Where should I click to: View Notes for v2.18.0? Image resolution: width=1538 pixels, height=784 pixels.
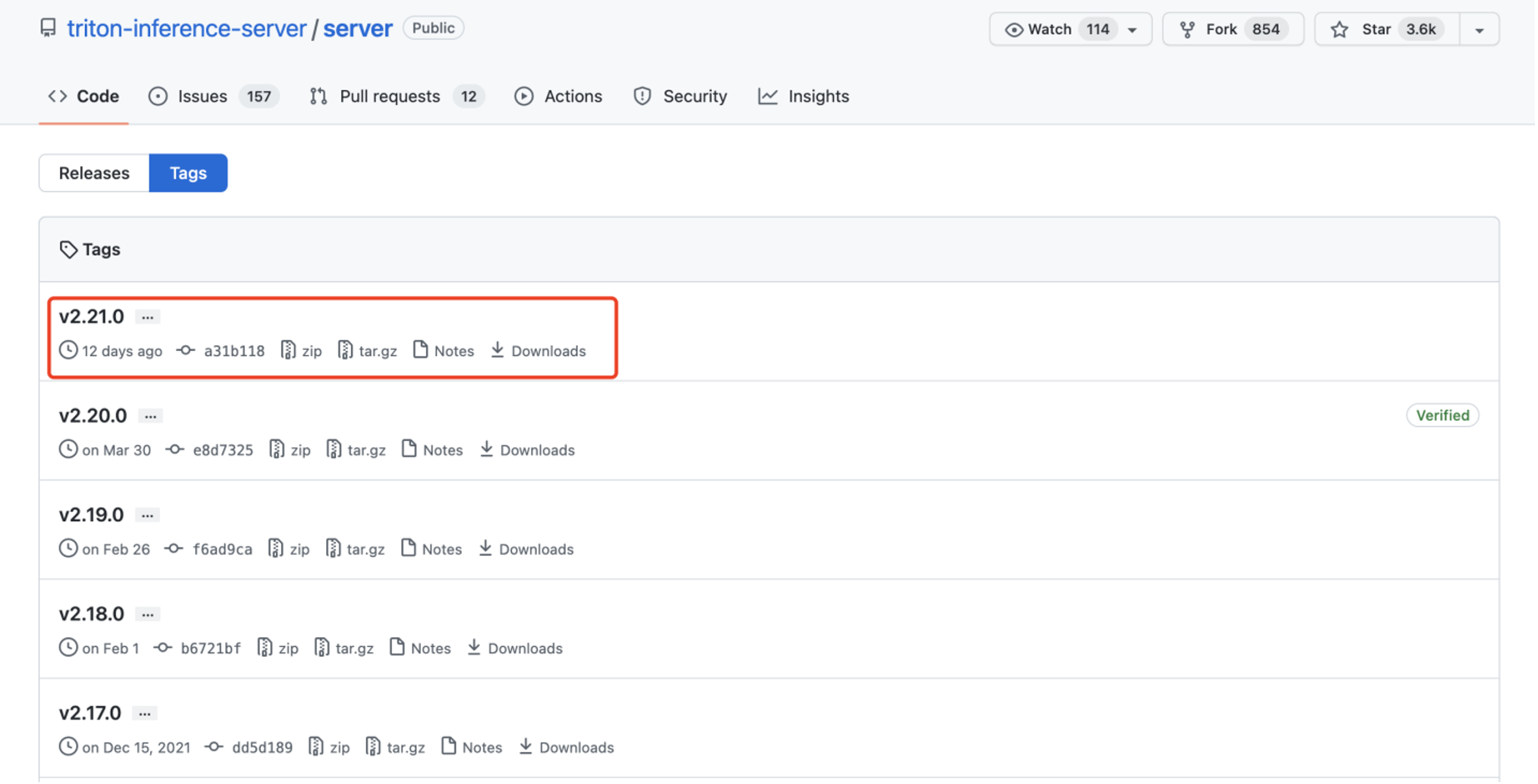[x=421, y=648]
